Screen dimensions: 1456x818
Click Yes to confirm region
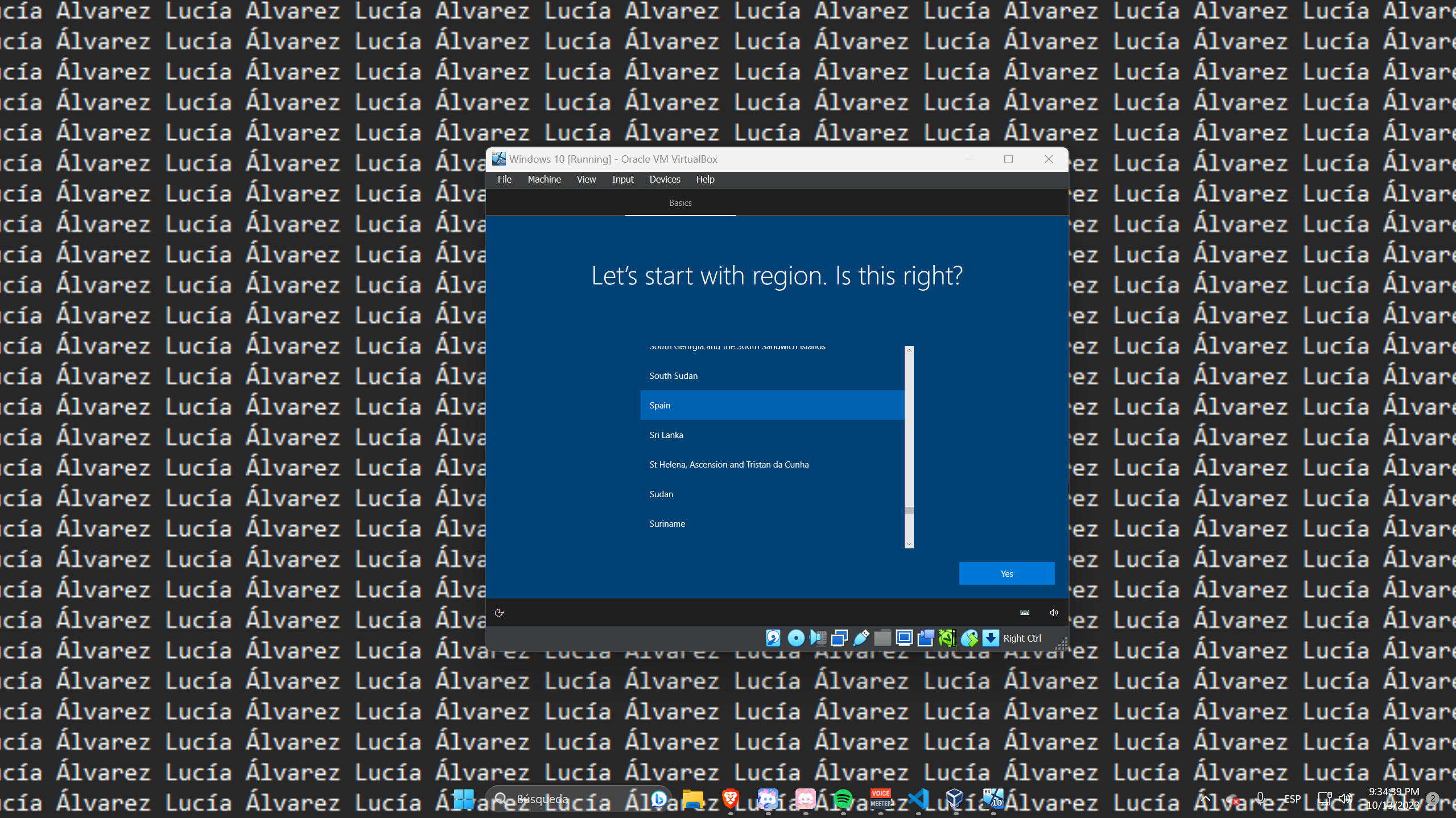coord(1007,573)
